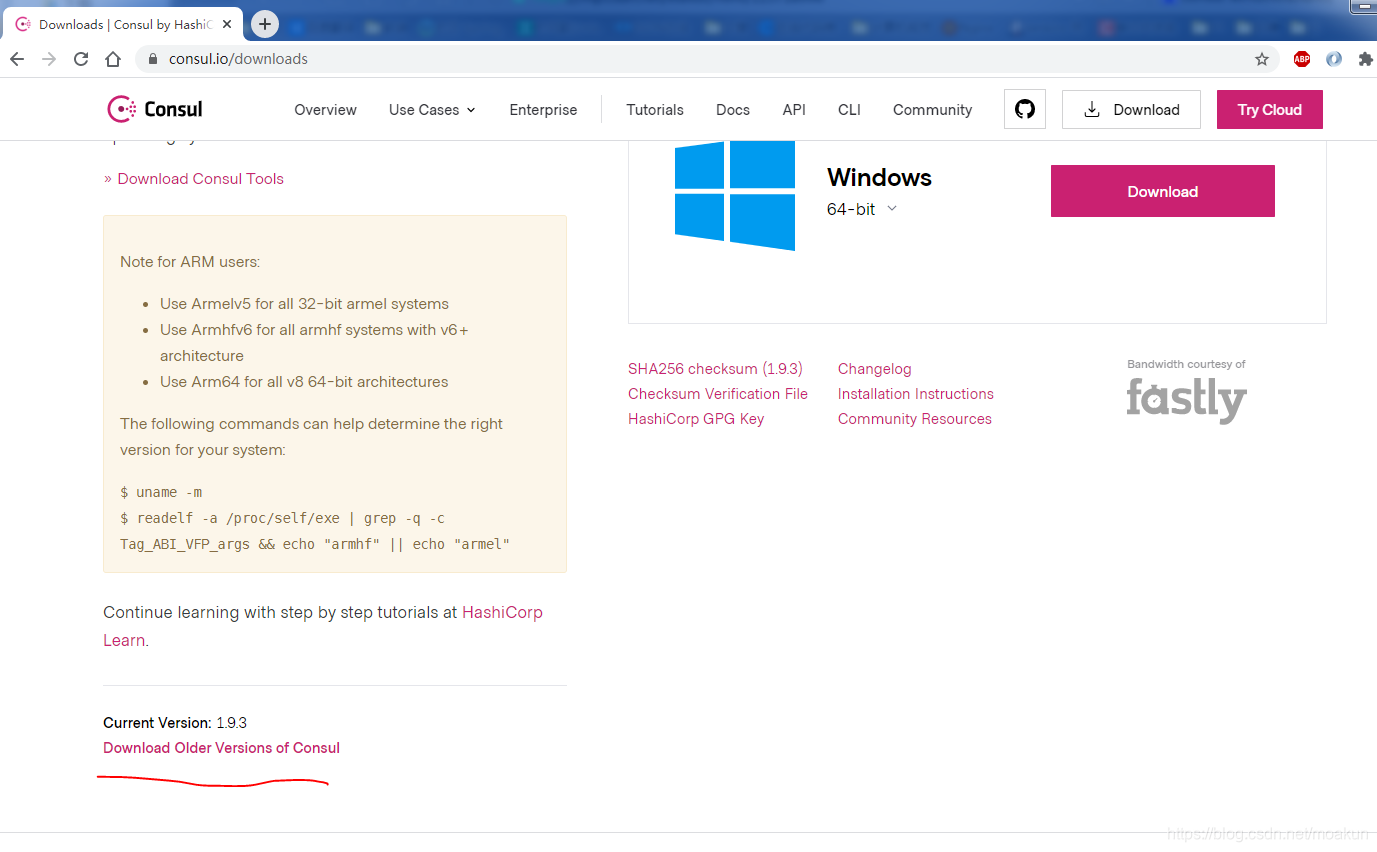Select the Downloads | Consul browser tab
The image size is (1377, 852).
(x=122, y=24)
